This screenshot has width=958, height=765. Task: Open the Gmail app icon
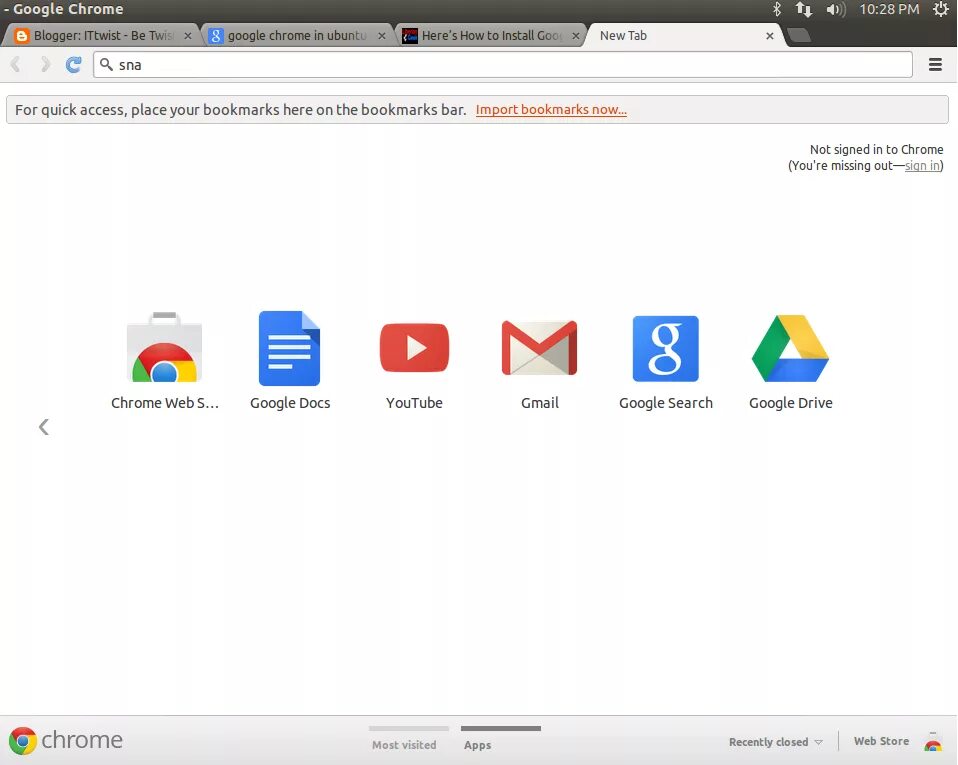(x=539, y=348)
